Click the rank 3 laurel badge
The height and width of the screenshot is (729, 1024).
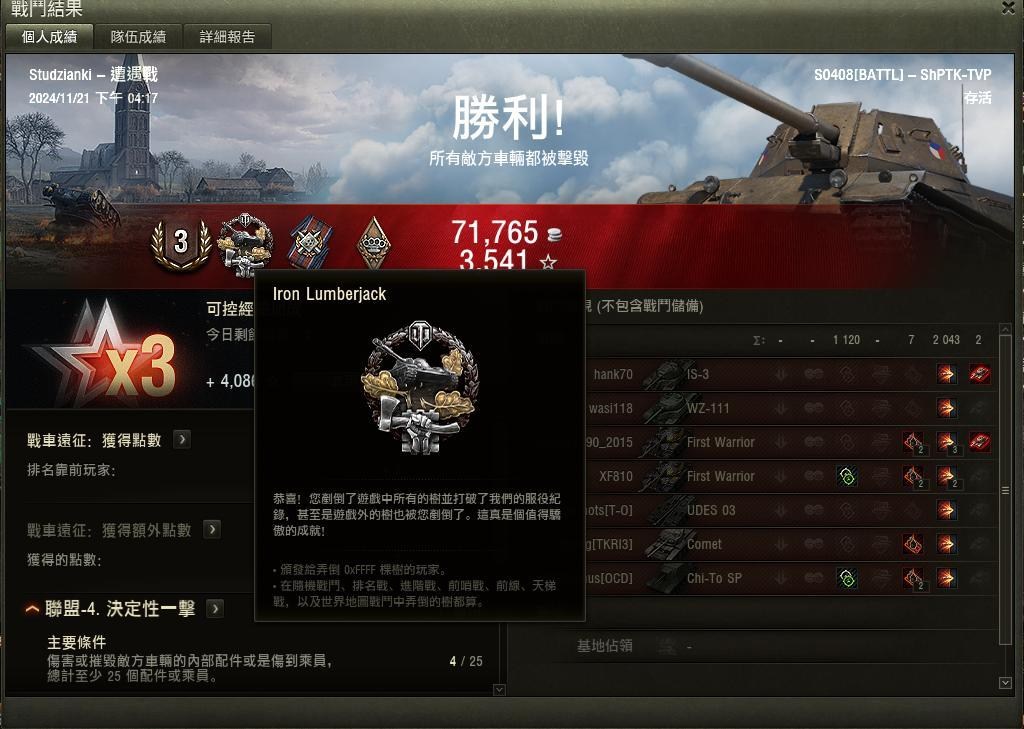click(181, 244)
